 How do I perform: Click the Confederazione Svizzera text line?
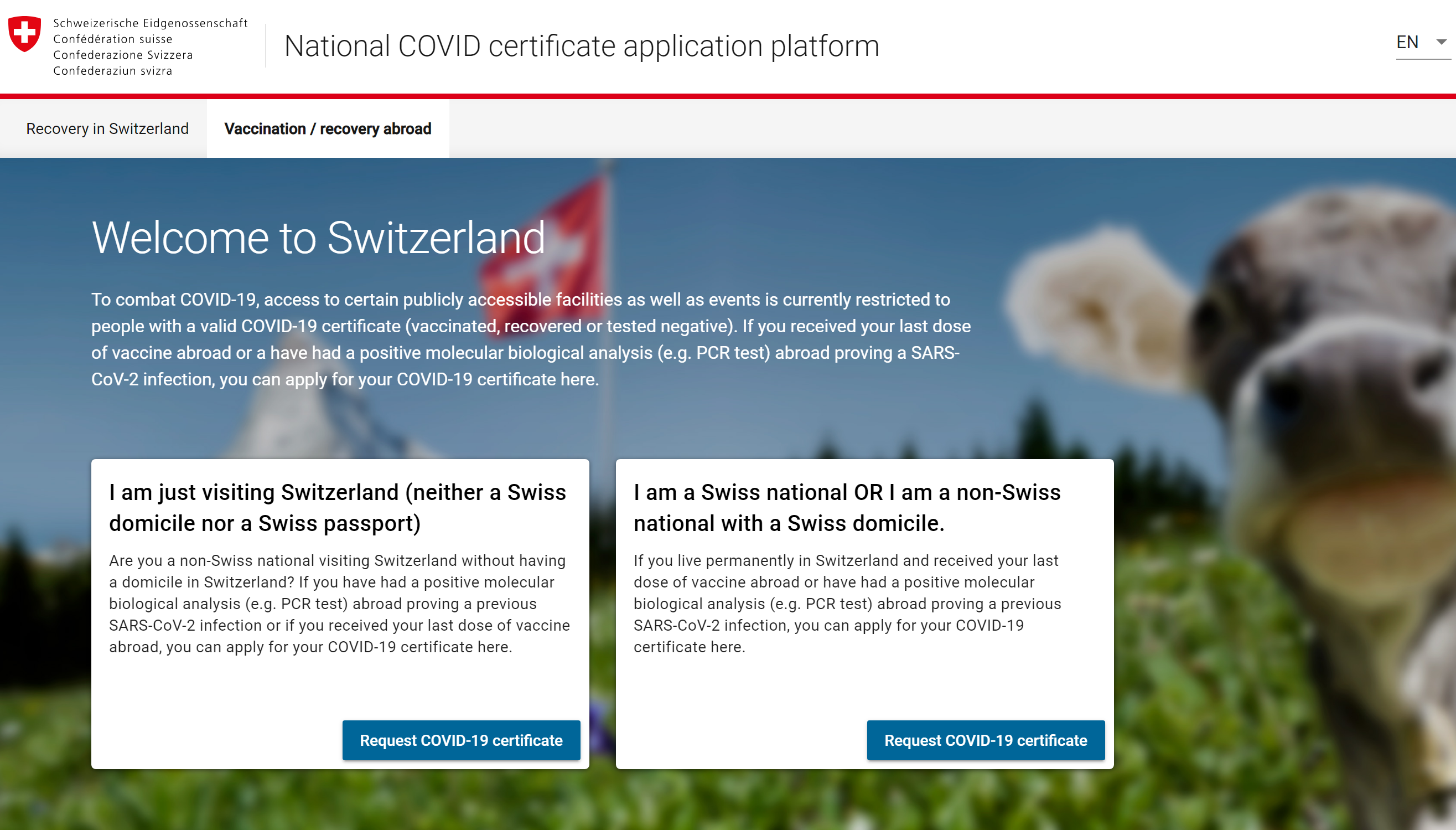click(123, 55)
